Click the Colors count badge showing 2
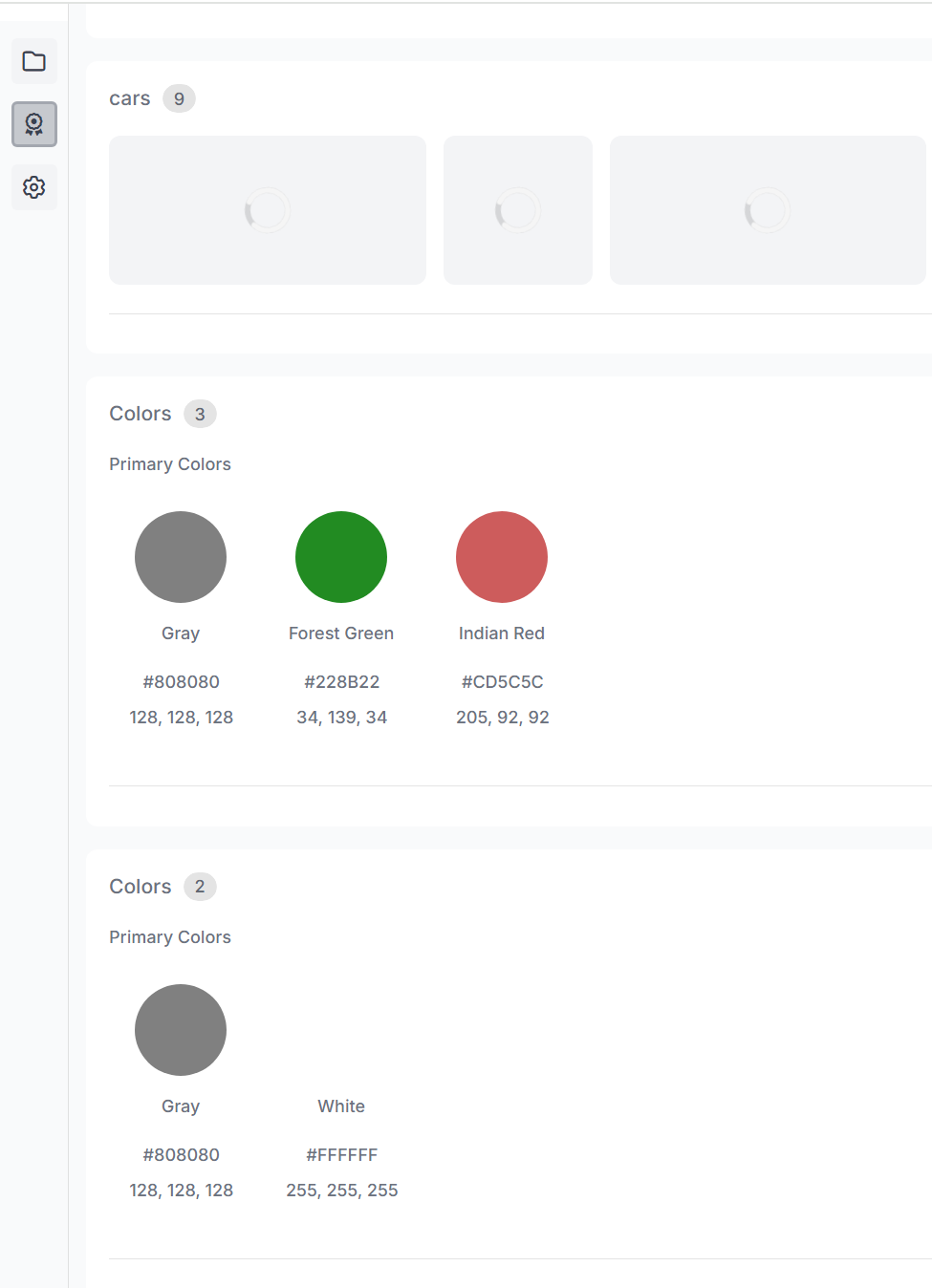This screenshot has height=1288, width=932. [200, 887]
